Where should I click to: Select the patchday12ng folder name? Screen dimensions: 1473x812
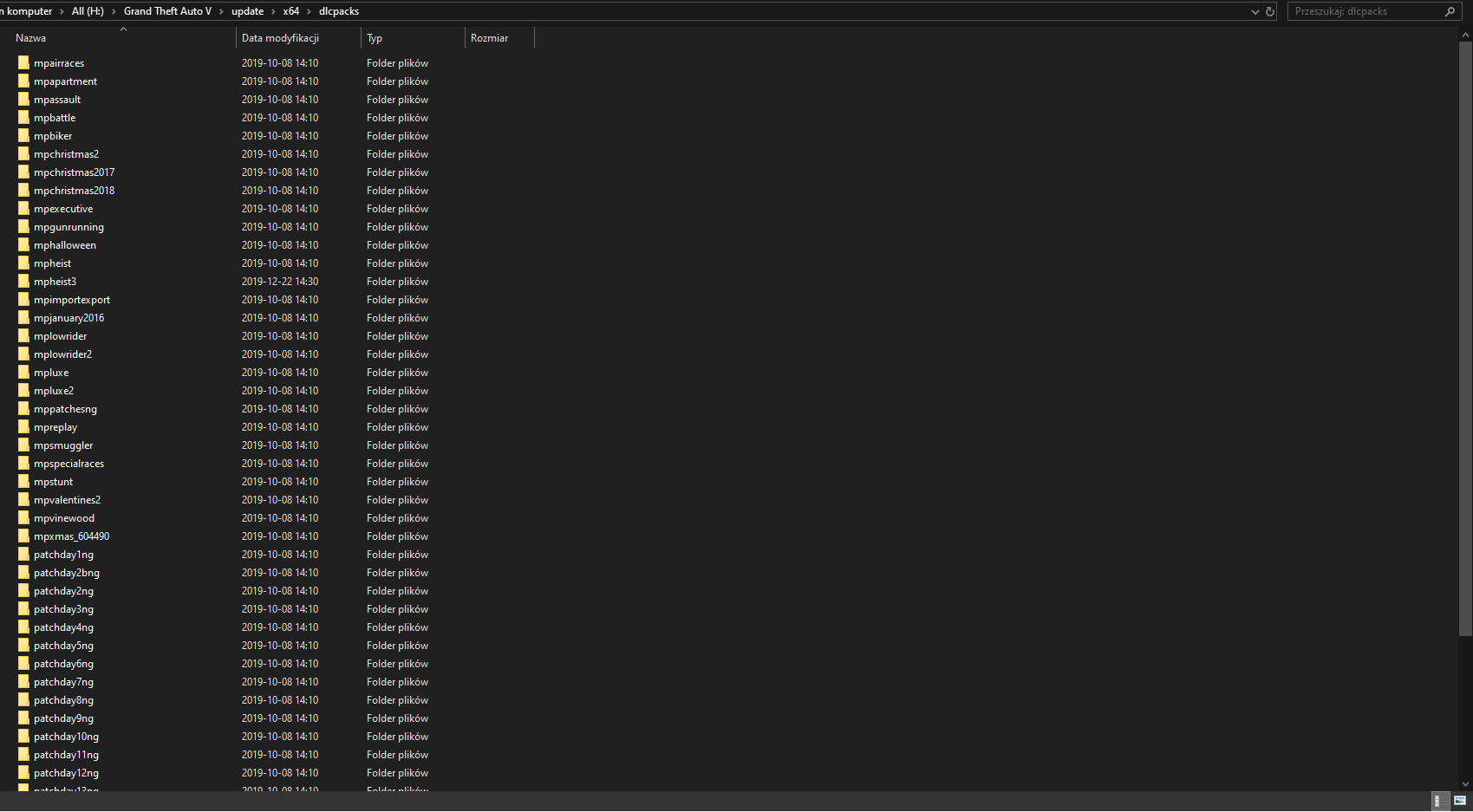click(x=66, y=773)
